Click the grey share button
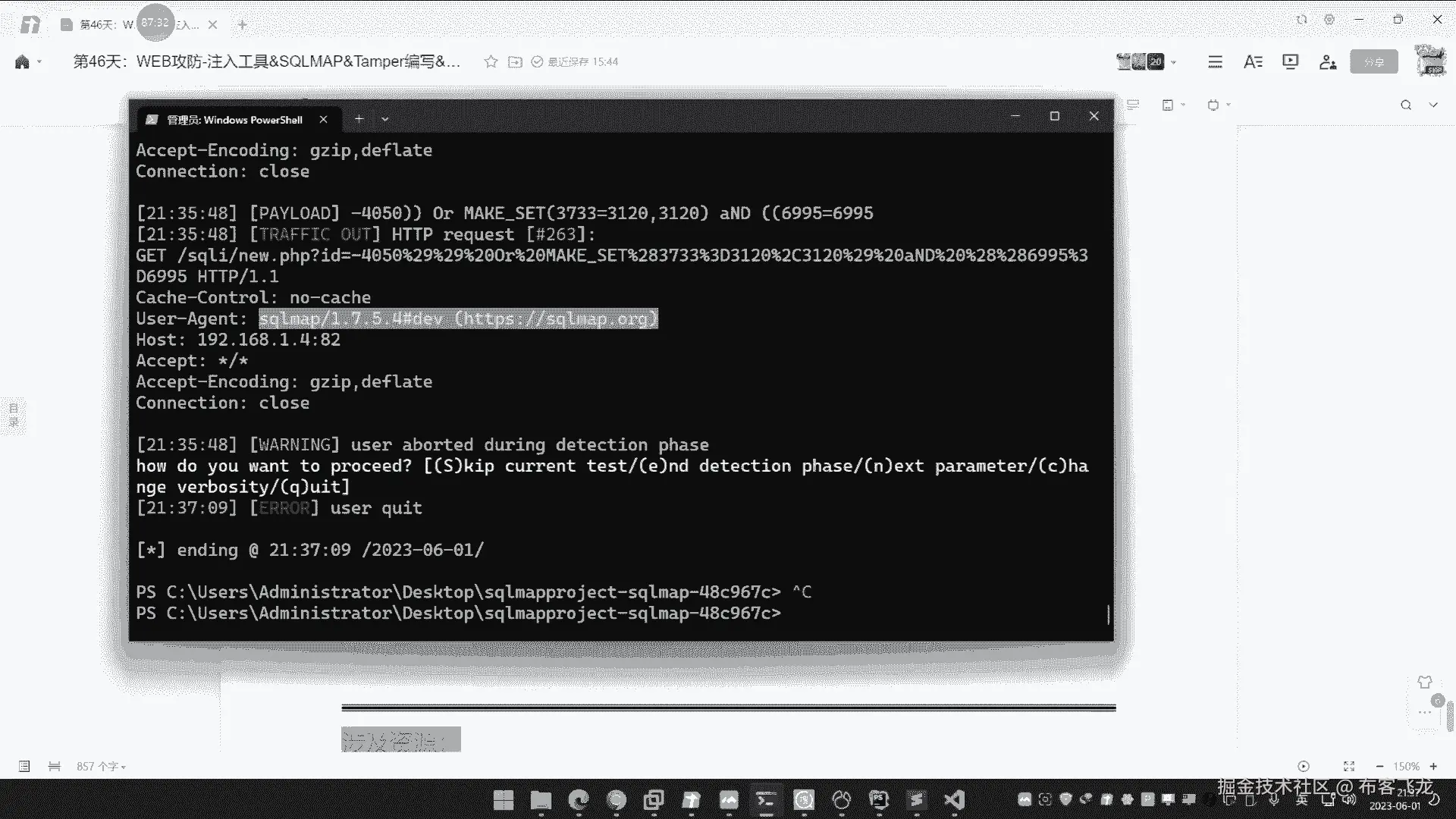This screenshot has width=1456, height=819. pos(1373,61)
